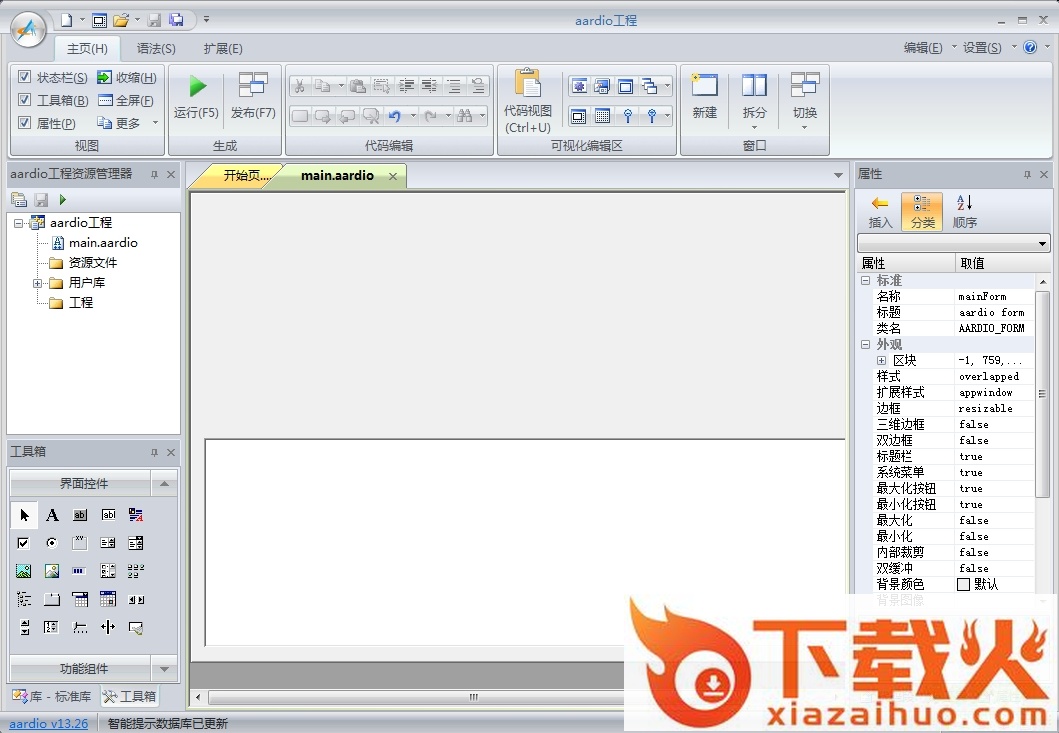Edit the 标题 value aardio form
The width and height of the screenshot is (1059, 733).
[991, 312]
